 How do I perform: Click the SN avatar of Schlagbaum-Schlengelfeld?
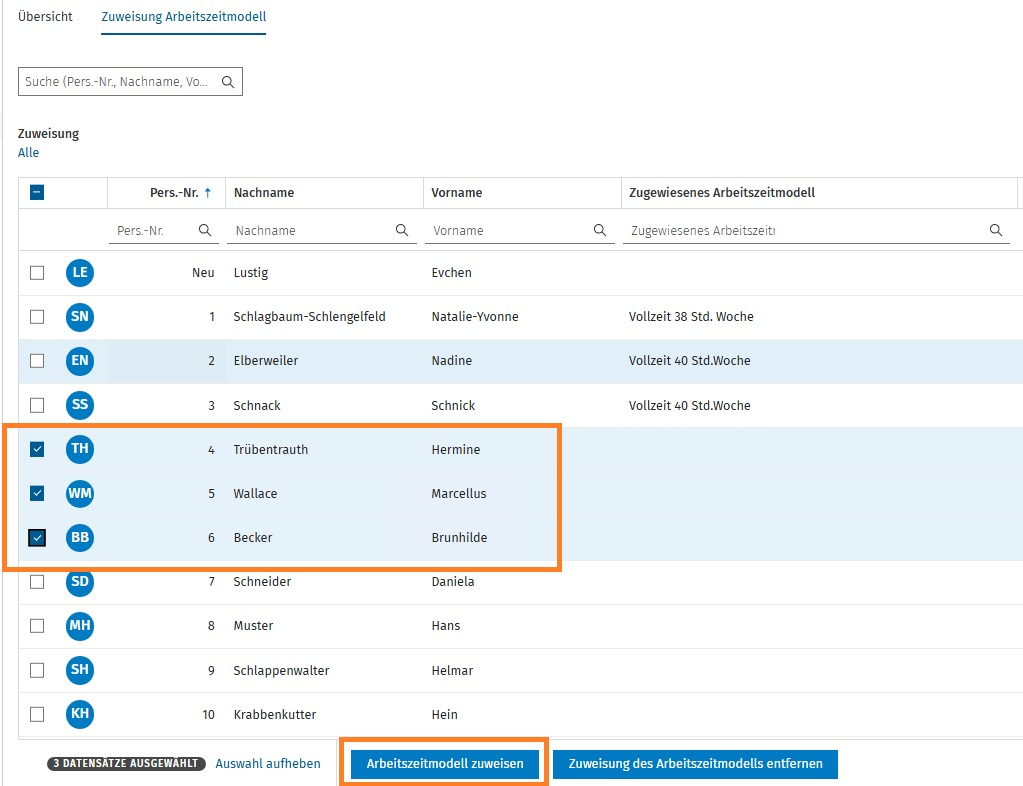point(80,317)
